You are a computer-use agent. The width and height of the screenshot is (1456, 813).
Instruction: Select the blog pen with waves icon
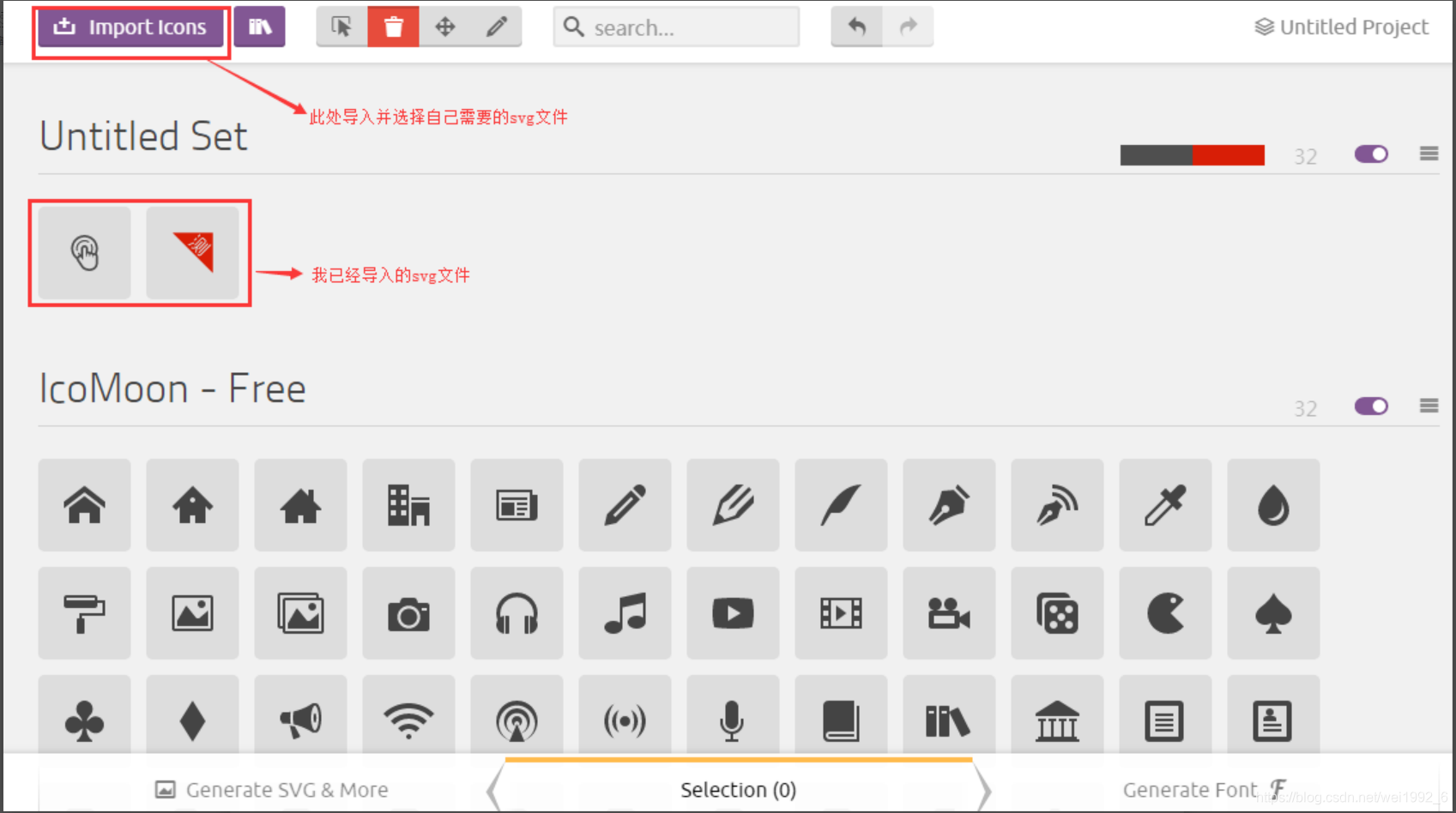coord(1057,505)
